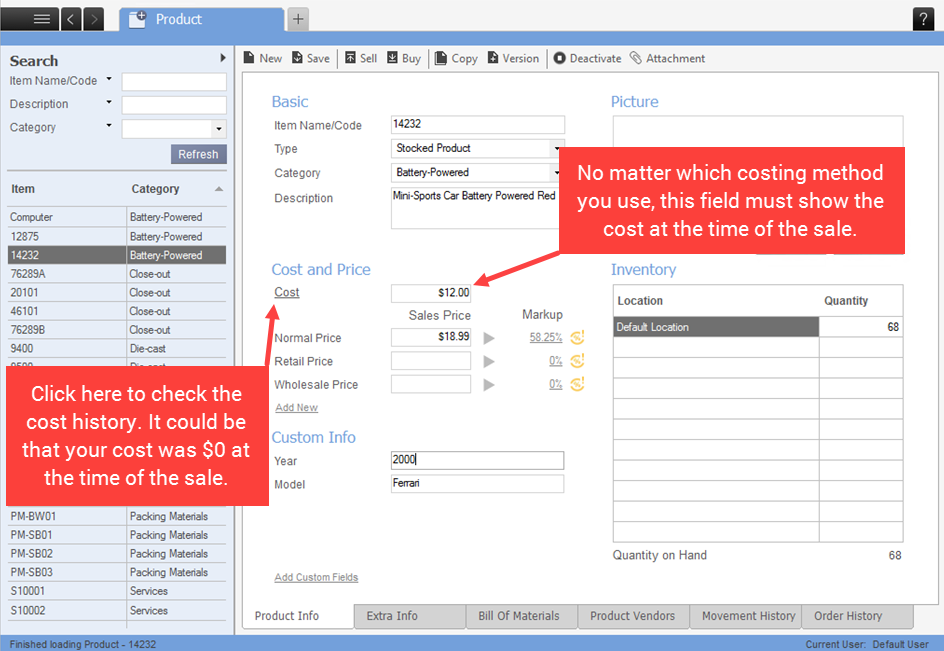944x651 pixels.
Task: Copy the product with the Copy icon
Action: pos(441,58)
